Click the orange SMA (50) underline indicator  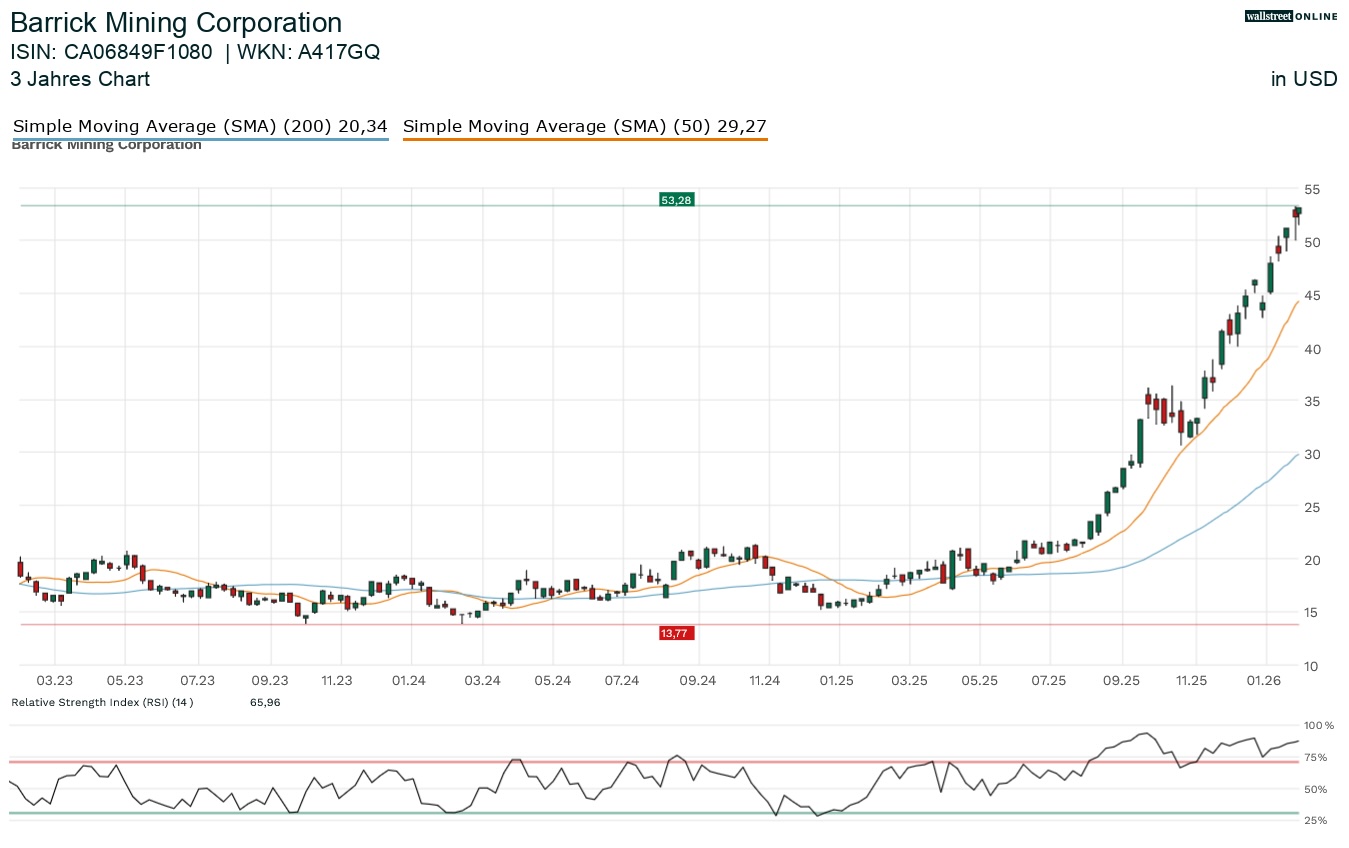click(585, 140)
